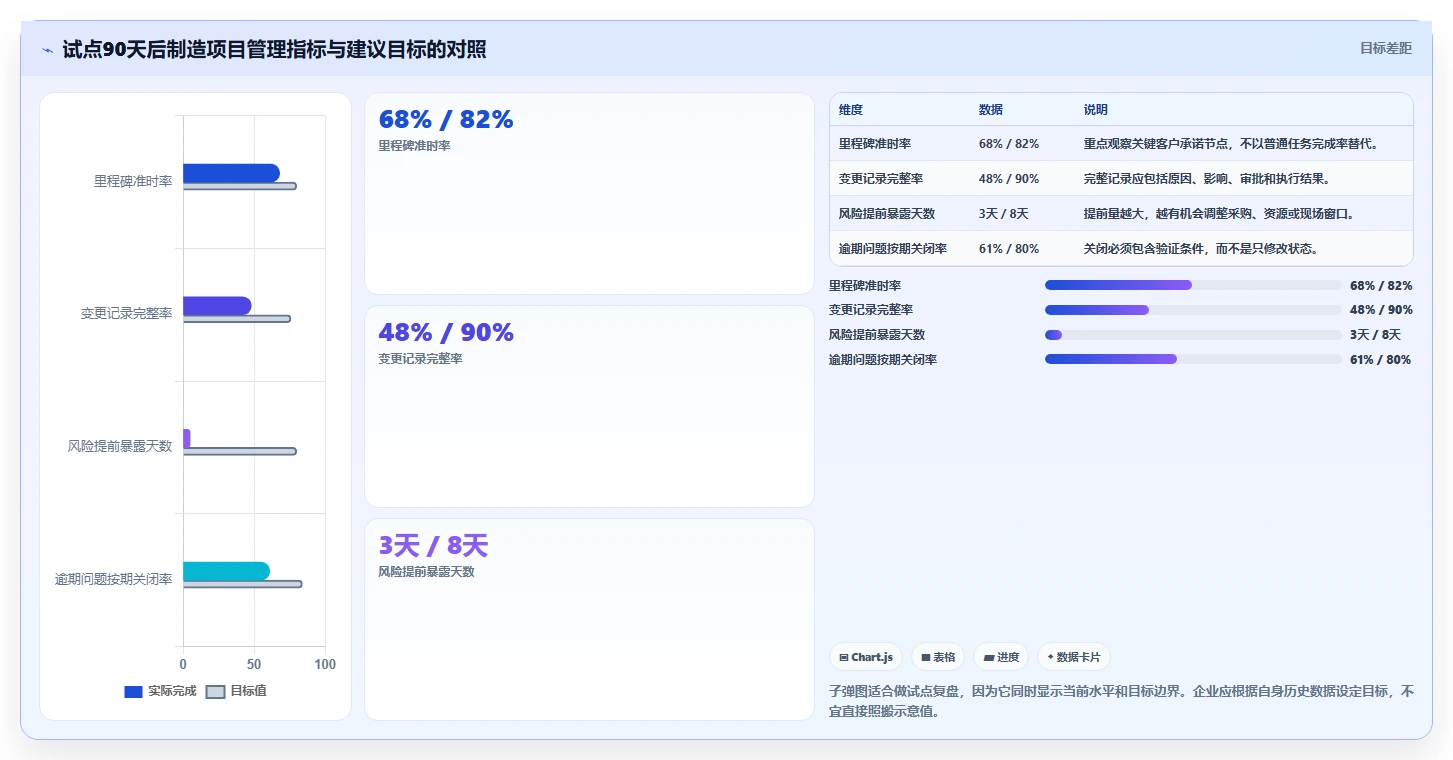The height and width of the screenshot is (760, 1453).
Task: Click the 变更记录完整率 chart axis label
Action: [x=127, y=313]
